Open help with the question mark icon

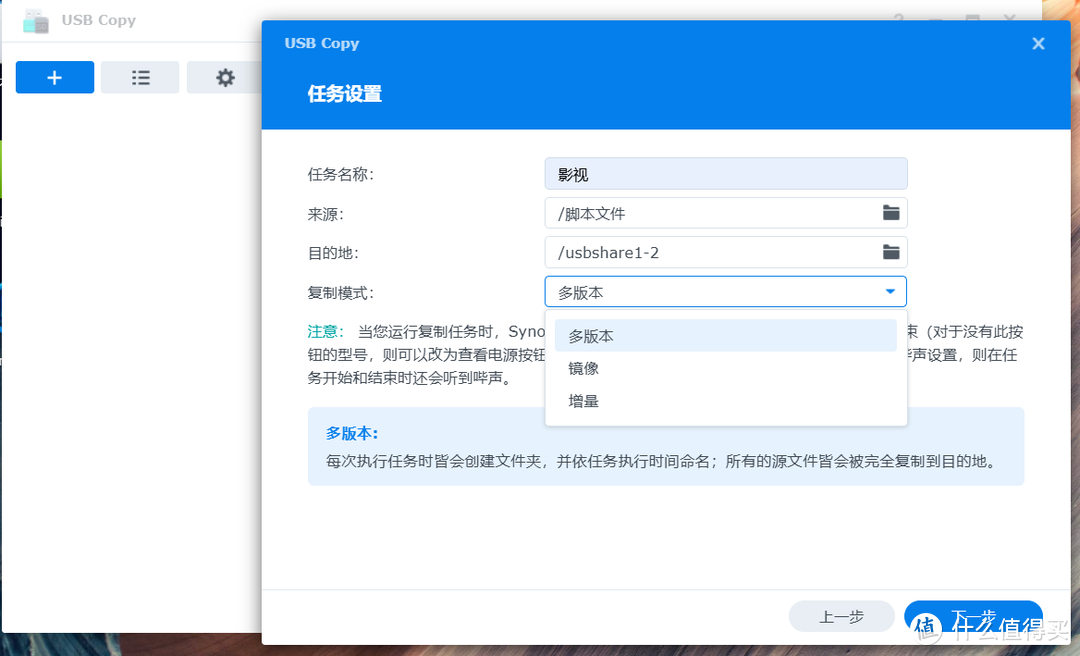click(898, 18)
